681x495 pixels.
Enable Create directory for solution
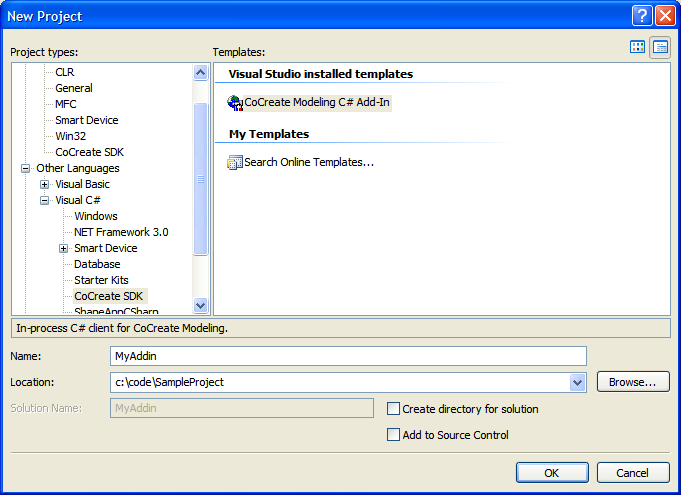point(393,409)
